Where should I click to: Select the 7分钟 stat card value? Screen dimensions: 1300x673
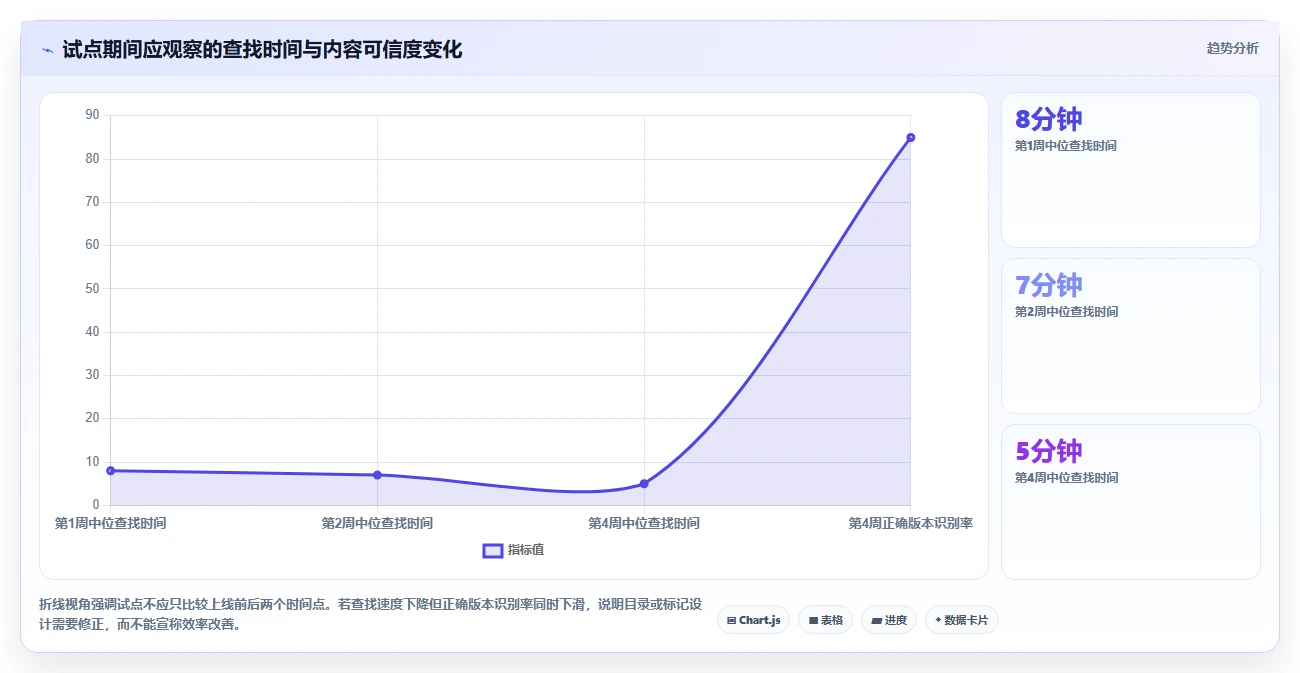pos(1048,285)
